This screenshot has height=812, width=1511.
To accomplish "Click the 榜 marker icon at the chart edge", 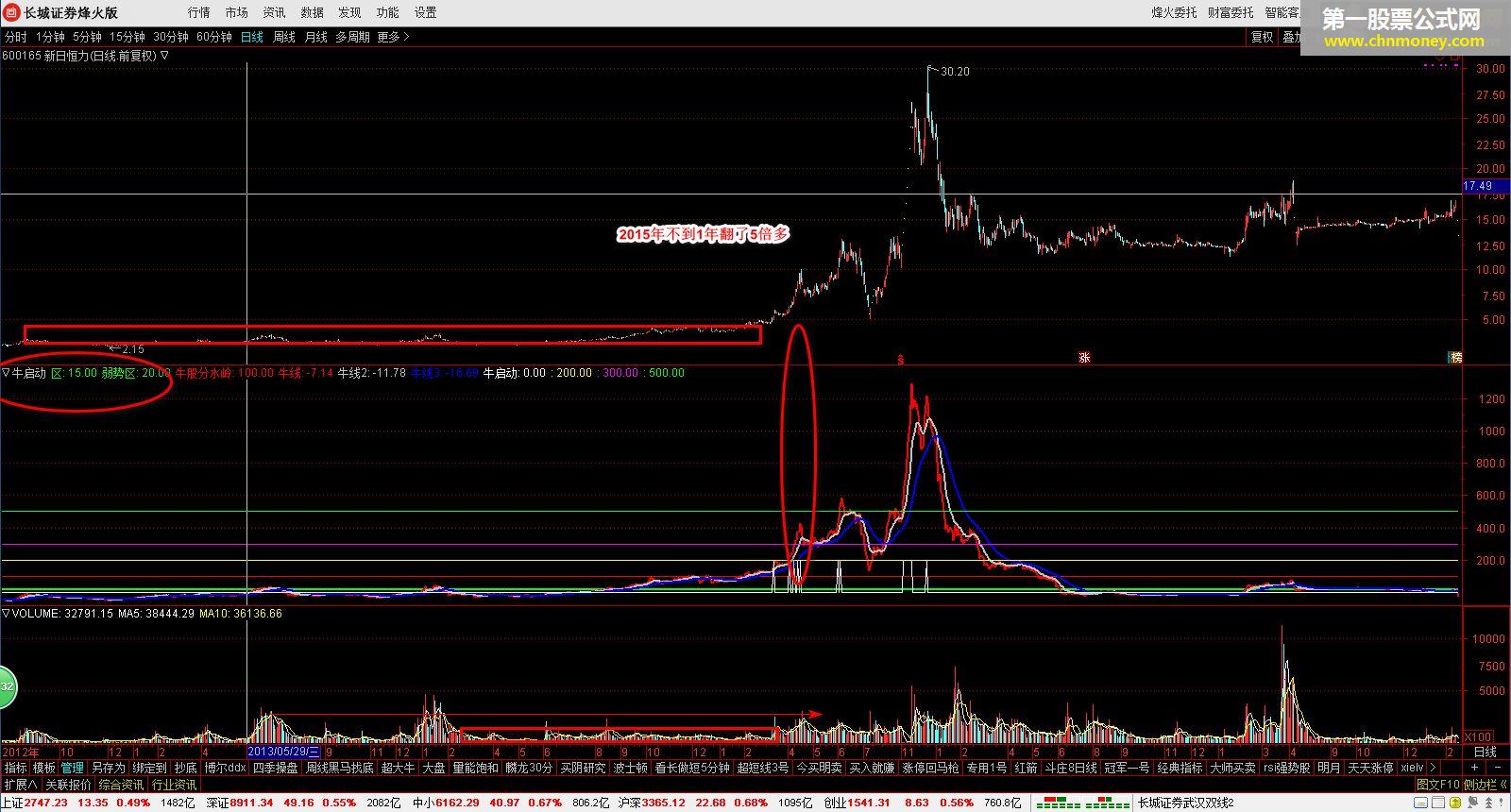I will [x=1455, y=358].
